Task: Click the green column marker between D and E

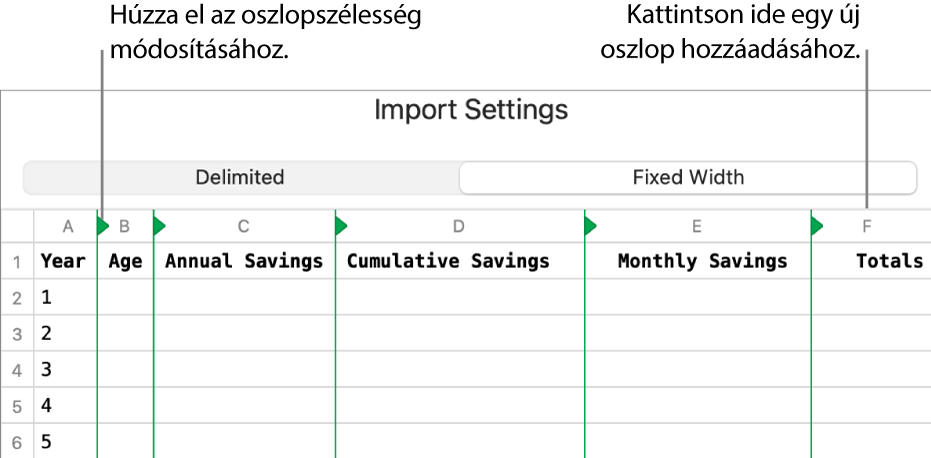Action: 589,227
